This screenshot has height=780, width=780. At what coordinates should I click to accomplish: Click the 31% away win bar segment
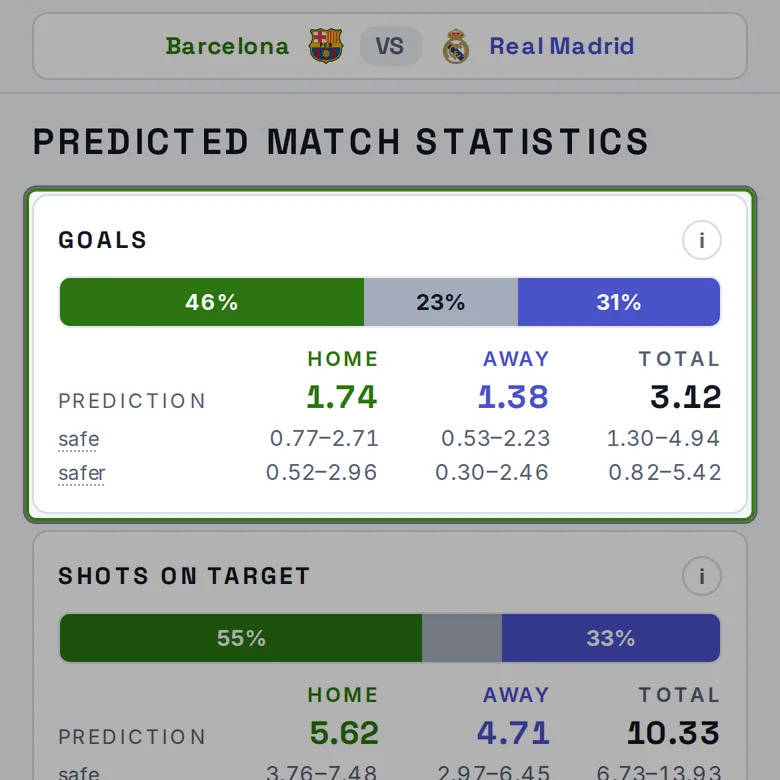619,302
